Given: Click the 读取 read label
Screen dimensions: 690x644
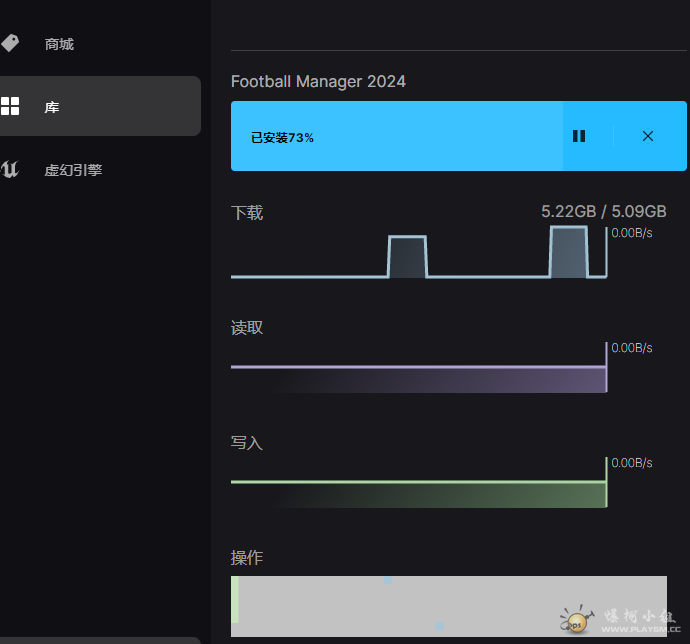Looking at the screenshot, I should (247, 328).
